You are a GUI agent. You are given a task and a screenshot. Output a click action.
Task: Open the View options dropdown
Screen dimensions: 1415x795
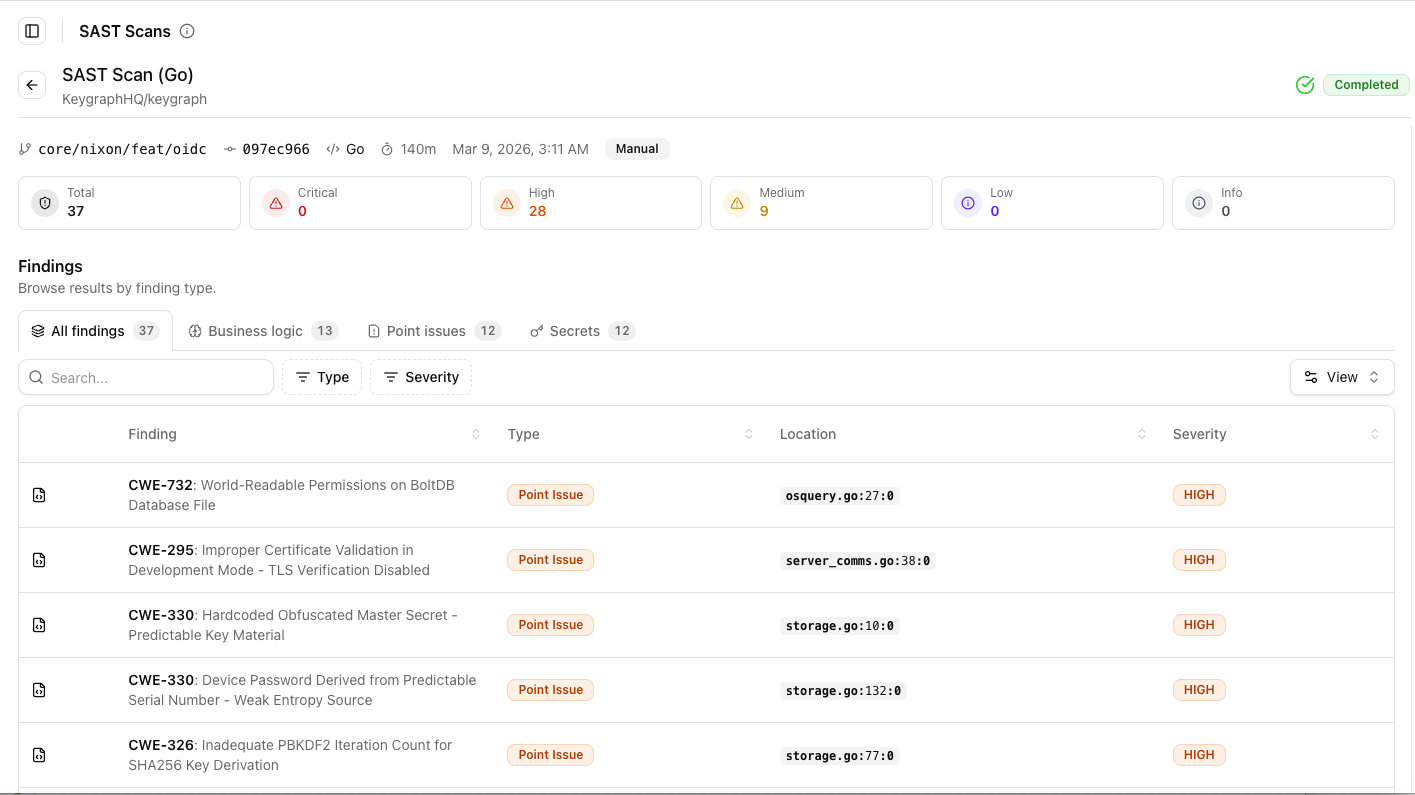(x=1342, y=377)
